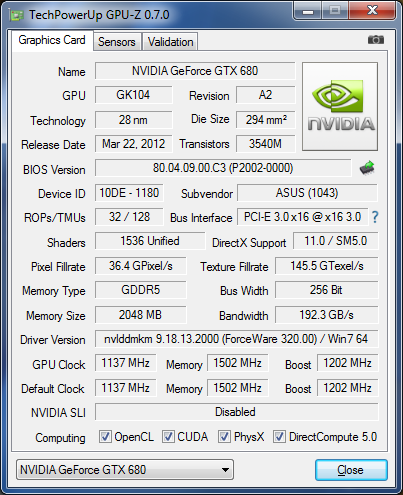Click the DirectX 11.0 / SM5.0 field
The image size is (403, 495).
coord(336,241)
